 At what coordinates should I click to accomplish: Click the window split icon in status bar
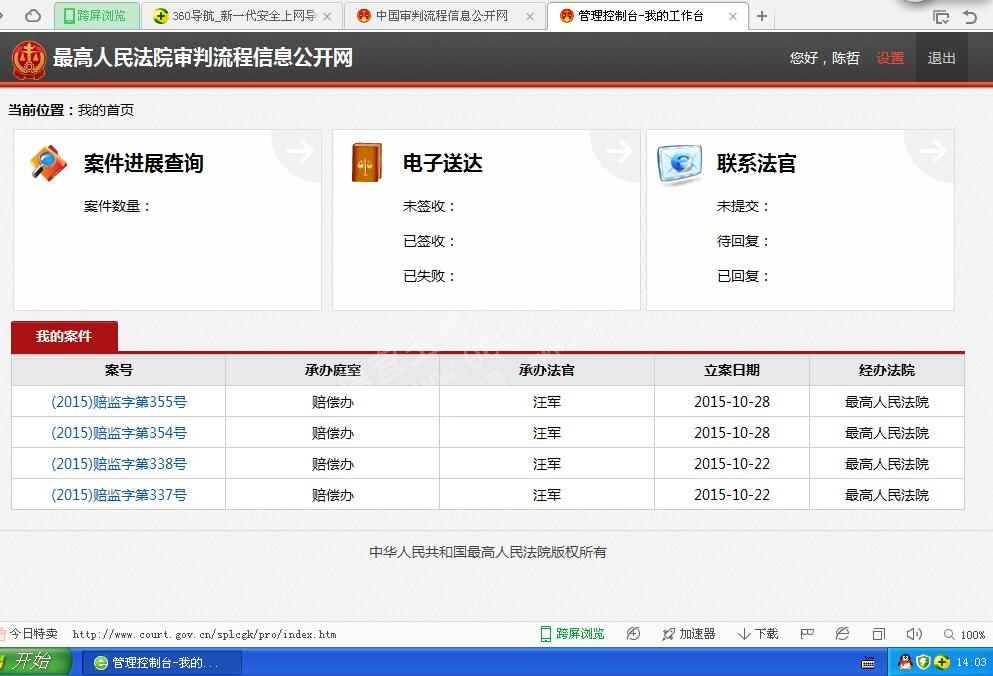(878, 634)
